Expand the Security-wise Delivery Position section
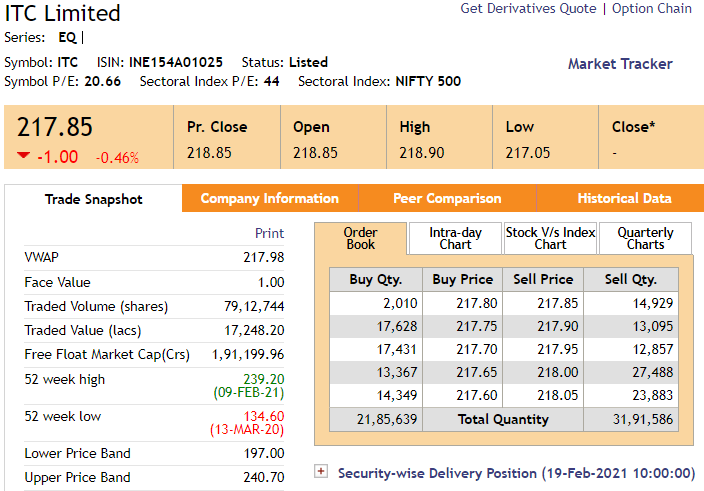 321,472
